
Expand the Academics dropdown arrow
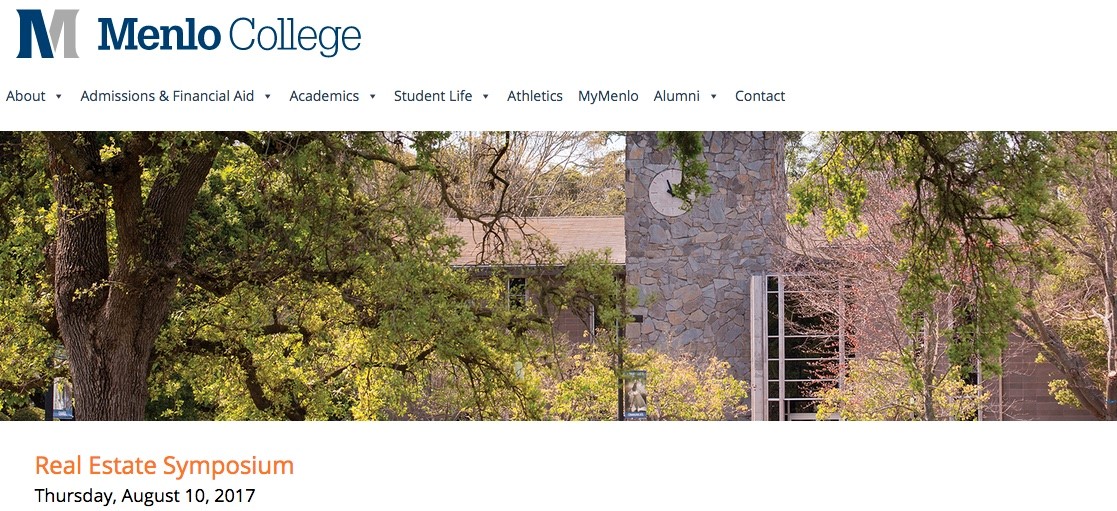pyautogui.click(x=372, y=97)
